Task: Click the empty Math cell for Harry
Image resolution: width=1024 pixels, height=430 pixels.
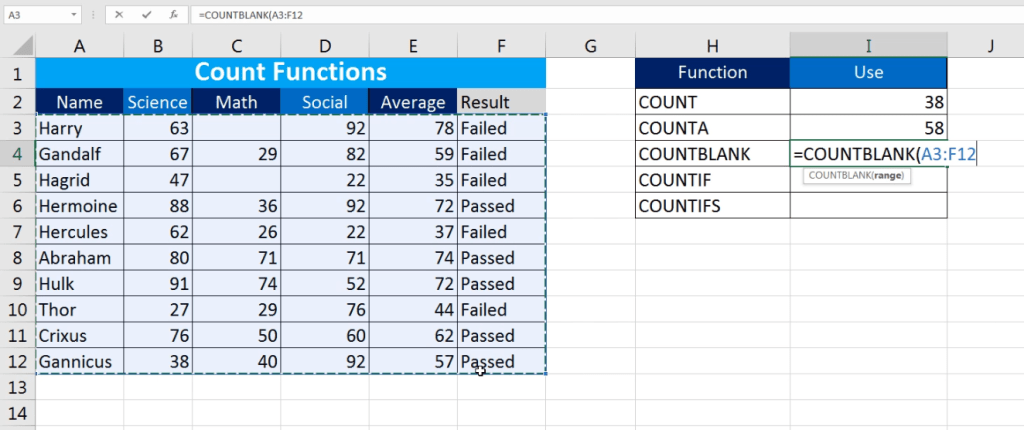Action: (x=236, y=128)
